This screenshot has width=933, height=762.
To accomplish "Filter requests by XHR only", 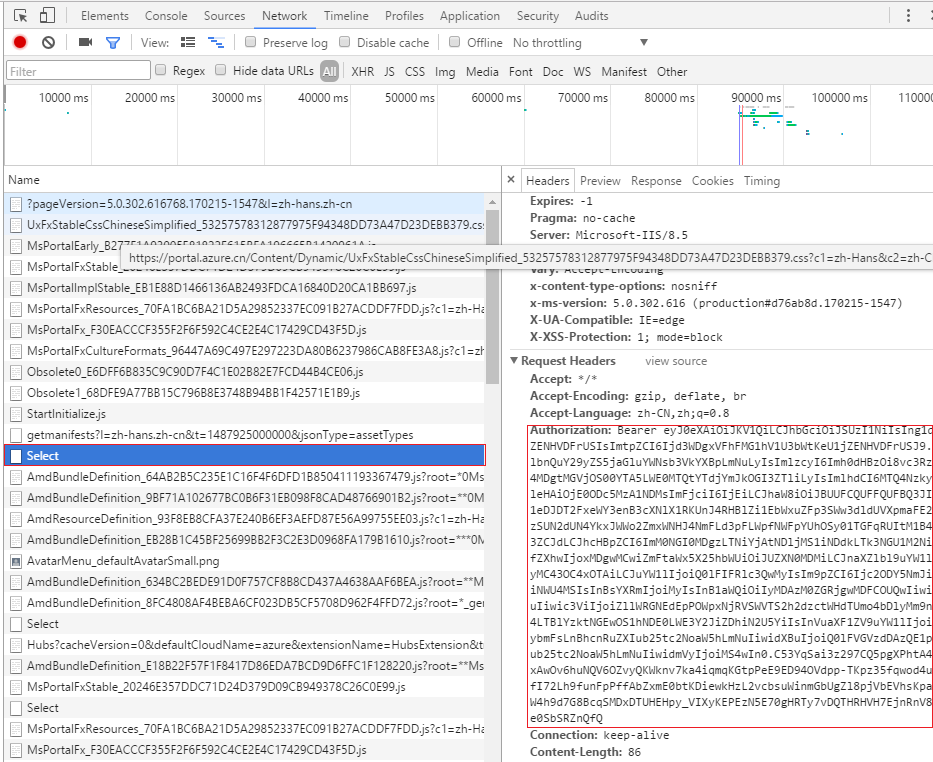I will click(x=361, y=71).
